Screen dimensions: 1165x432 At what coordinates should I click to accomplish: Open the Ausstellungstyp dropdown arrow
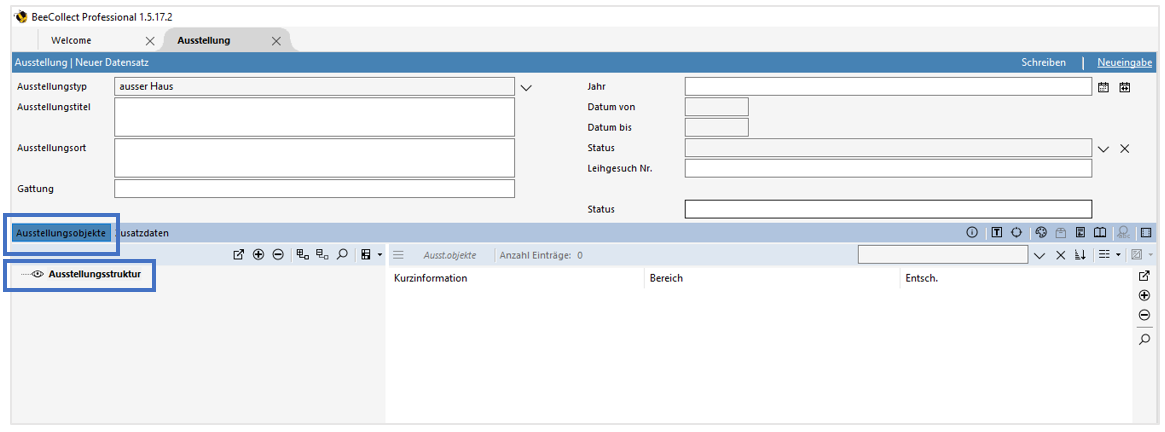click(x=527, y=87)
